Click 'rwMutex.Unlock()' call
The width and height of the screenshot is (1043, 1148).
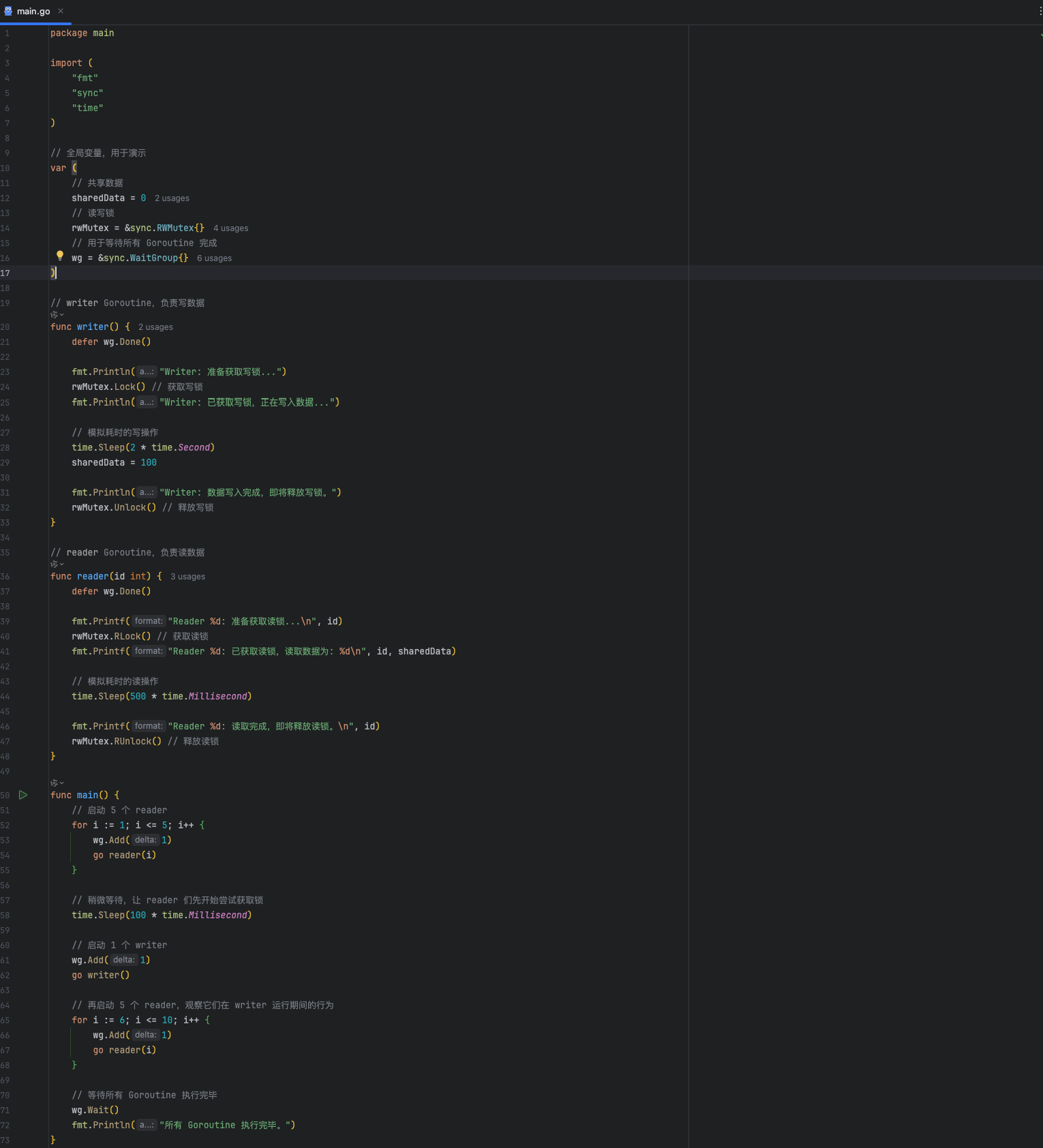(115, 508)
